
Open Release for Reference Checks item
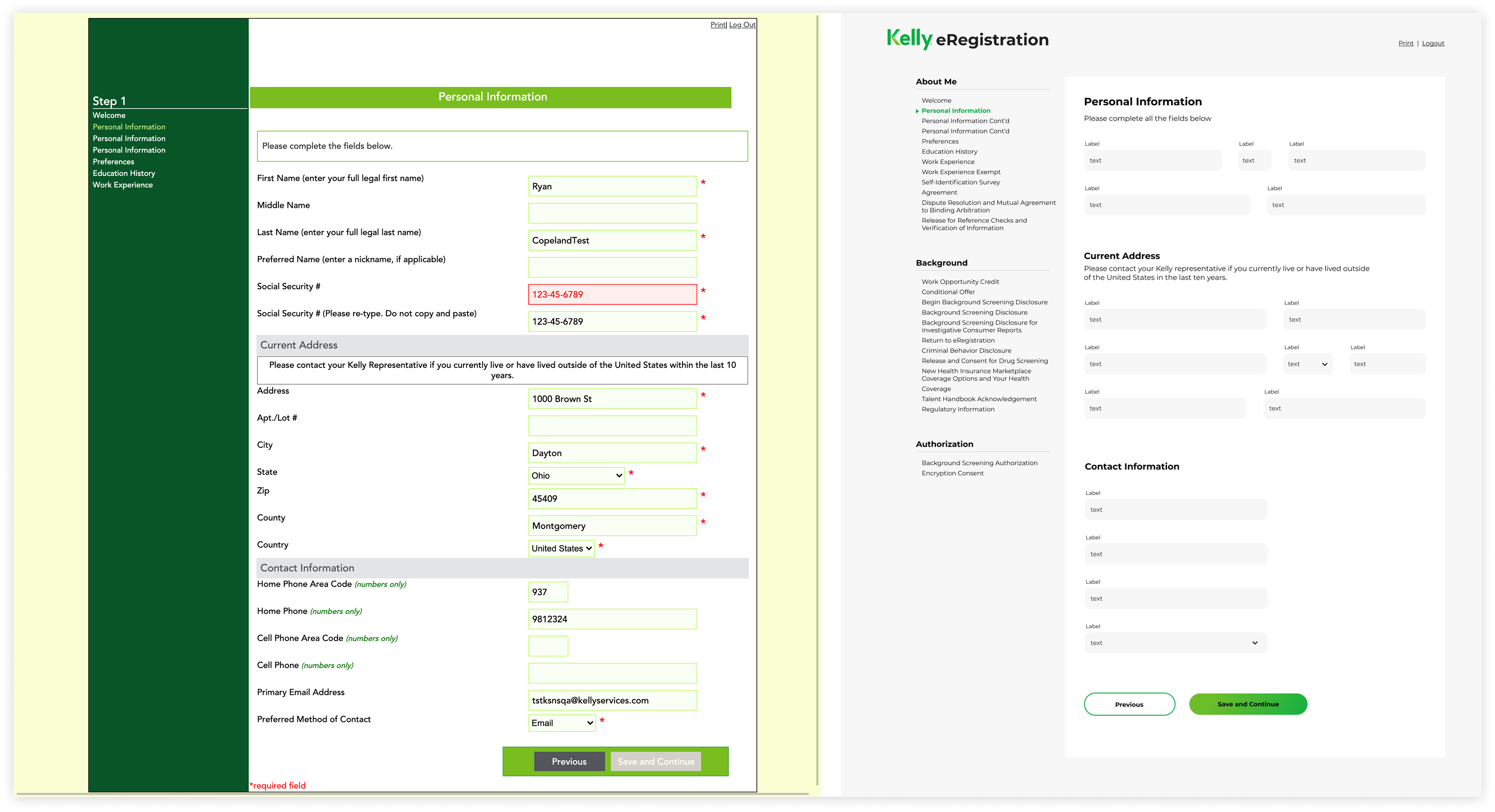click(974, 224)
